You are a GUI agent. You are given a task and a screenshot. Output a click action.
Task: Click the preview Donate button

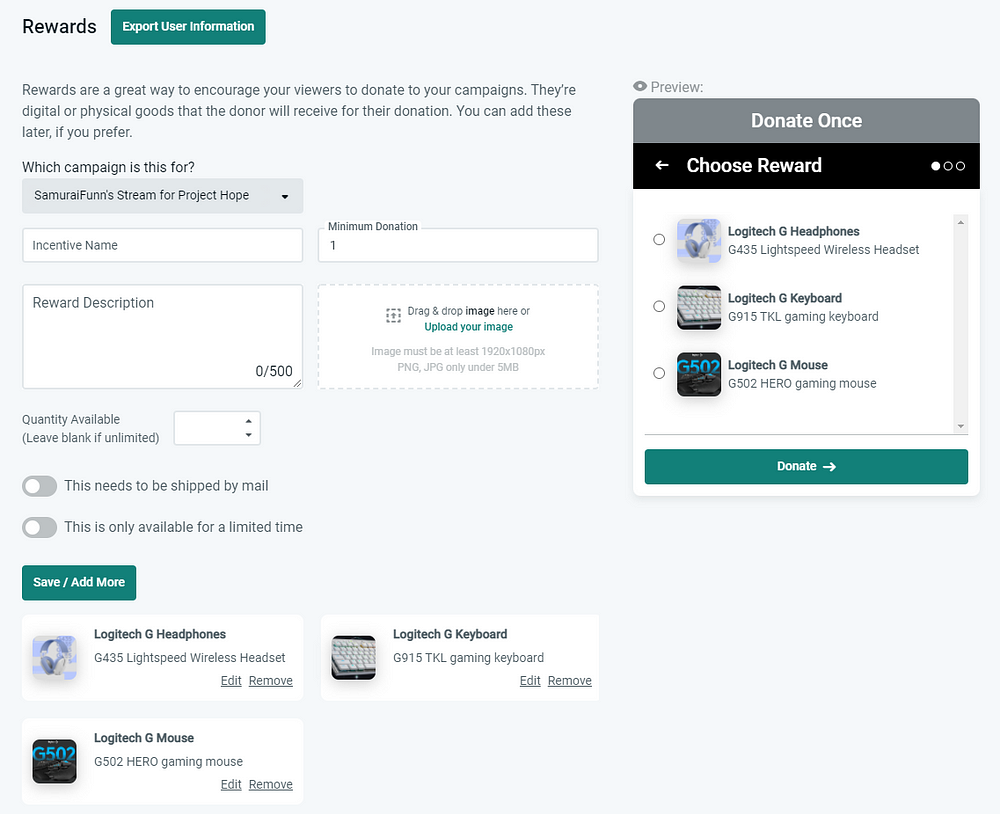pyautogui.click(x=806, y=466)
